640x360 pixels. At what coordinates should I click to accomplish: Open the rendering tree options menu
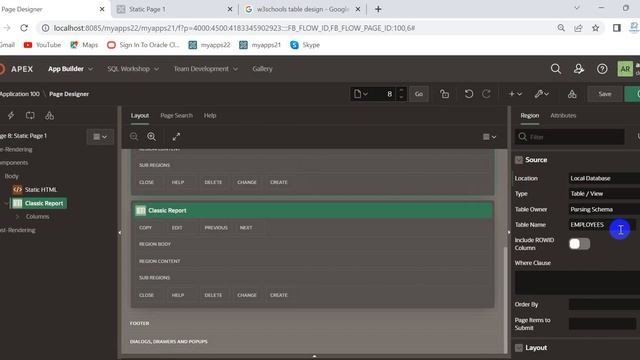[100, 137]
